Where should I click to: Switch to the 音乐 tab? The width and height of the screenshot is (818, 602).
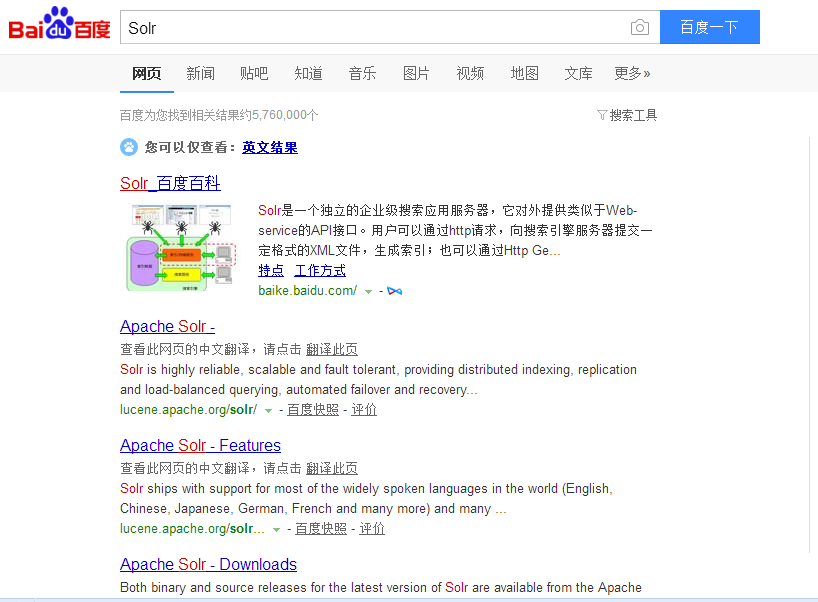click(362, 74)
